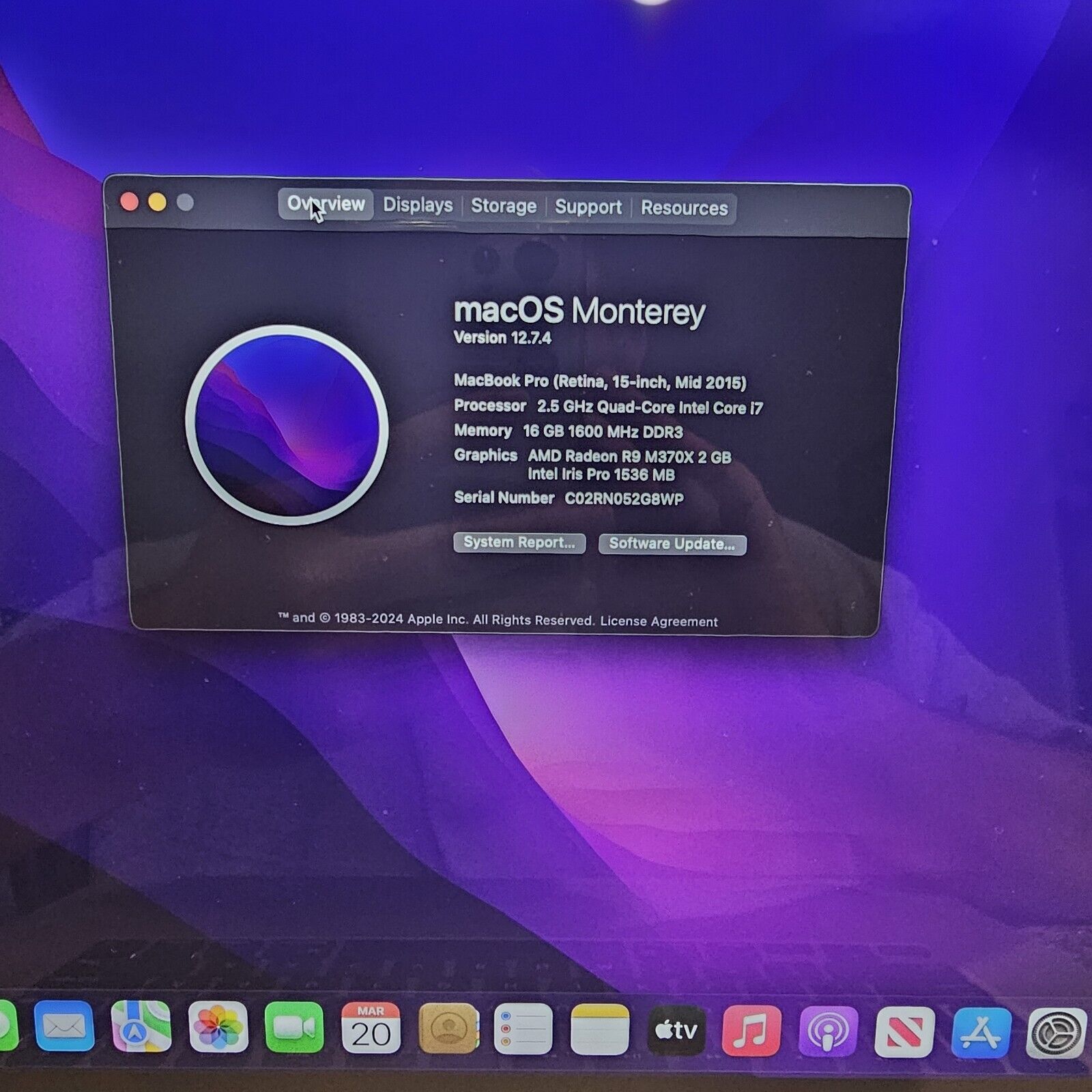Select the Overview tab
The width and height of the screenshot is (1092, 1092).
click(x=326, y=204)
